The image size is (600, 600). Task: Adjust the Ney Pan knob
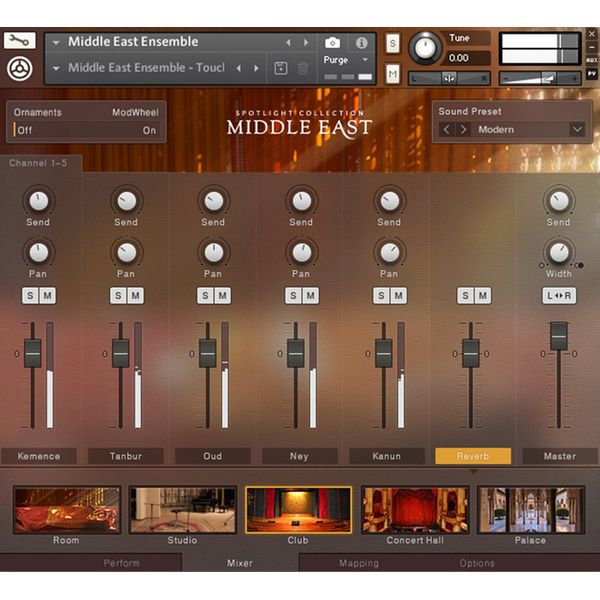click(x=302, y=253)
